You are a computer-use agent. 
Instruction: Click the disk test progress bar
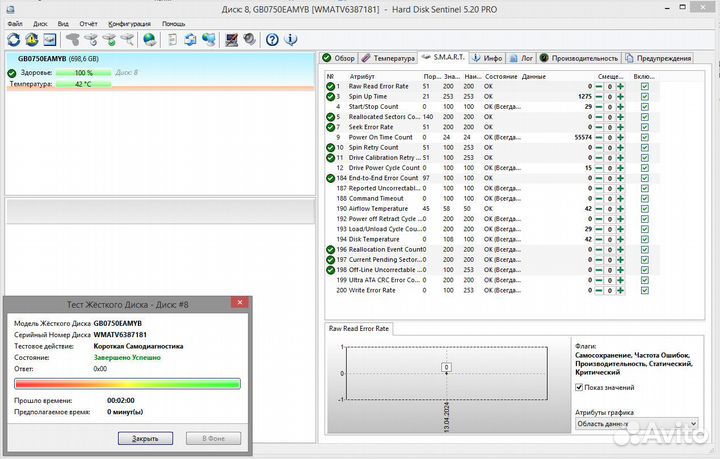coord(126,382)
